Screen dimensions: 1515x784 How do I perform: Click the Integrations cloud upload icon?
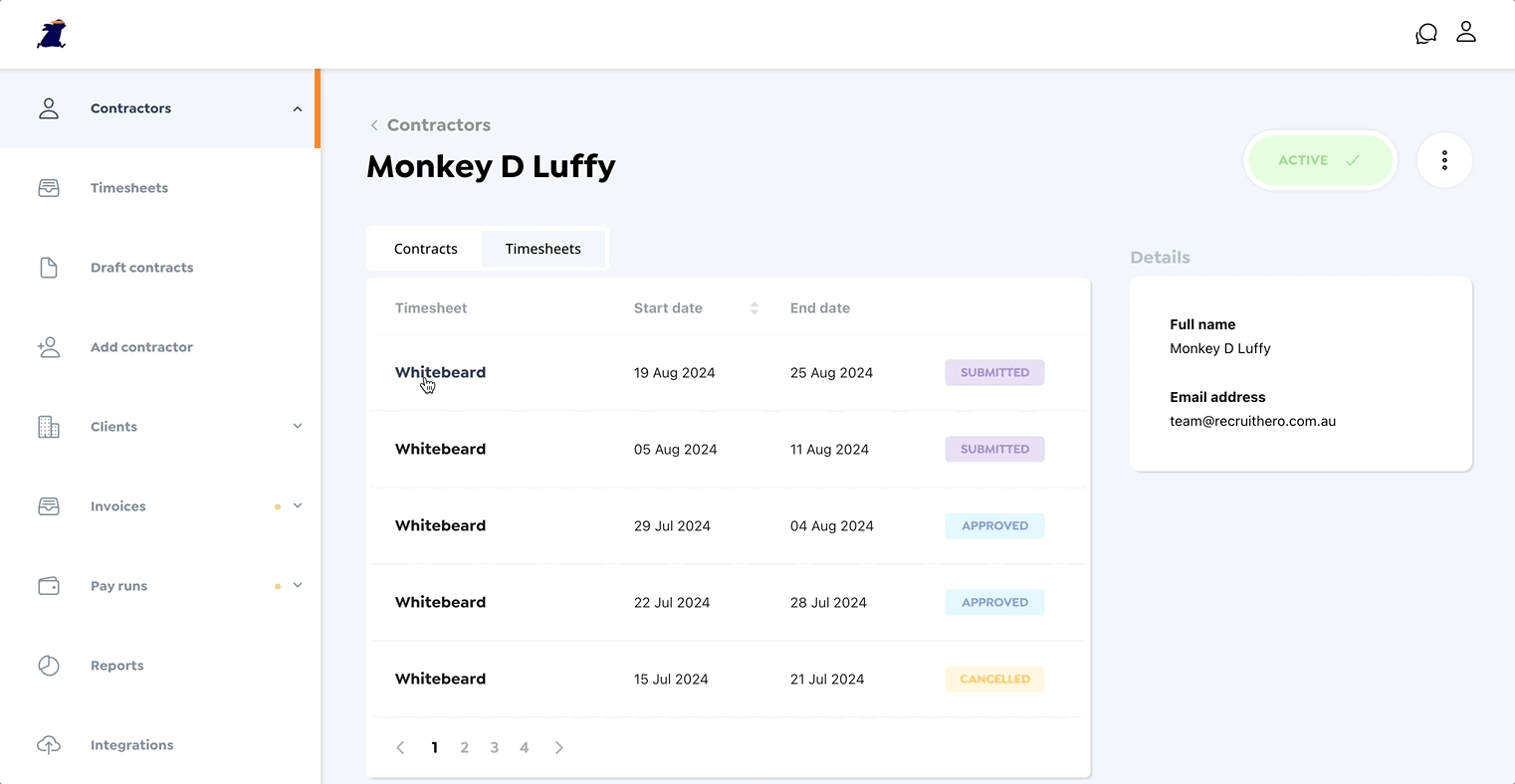pyautogui.click(x=49, y=745)
